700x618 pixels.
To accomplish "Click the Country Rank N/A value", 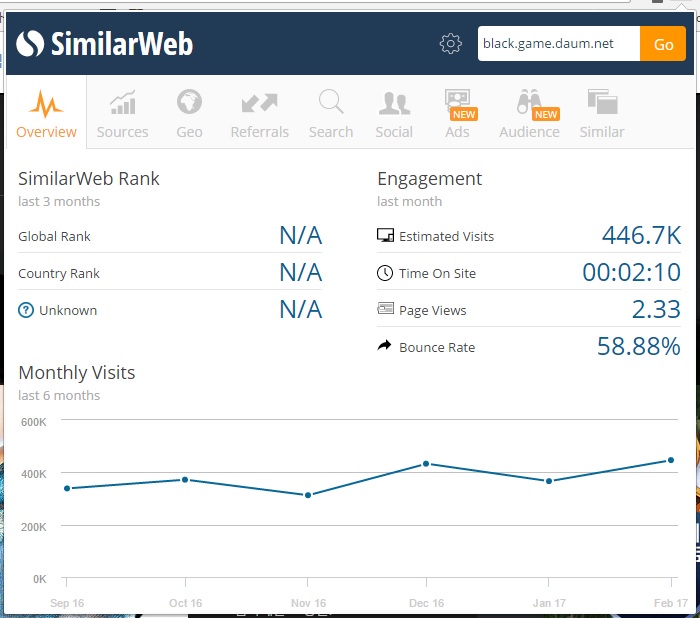I will [x=300, y=272].
